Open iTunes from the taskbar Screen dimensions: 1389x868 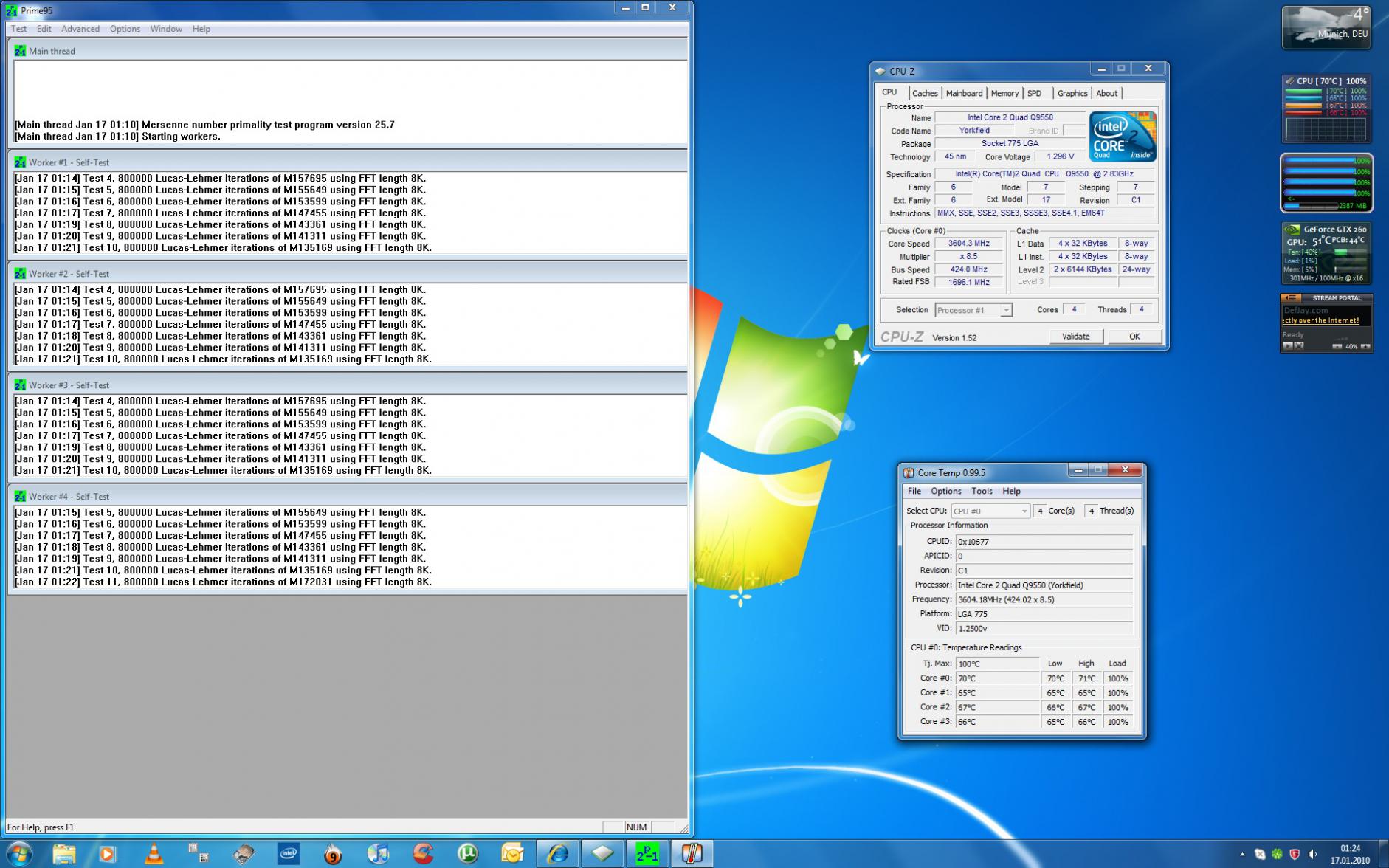click(x=378, y=854)
